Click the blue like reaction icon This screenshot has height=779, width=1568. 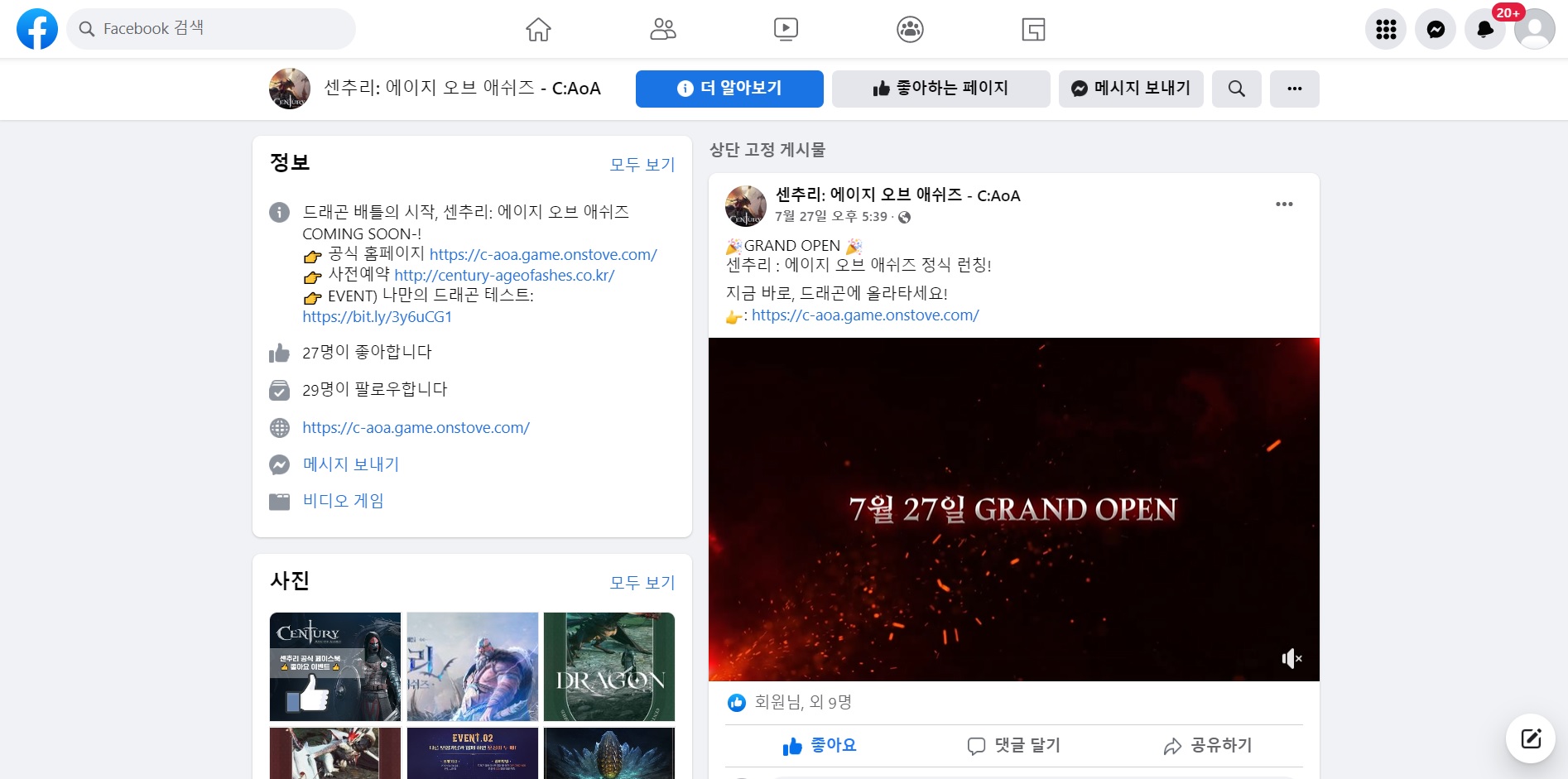coord(736,703)
